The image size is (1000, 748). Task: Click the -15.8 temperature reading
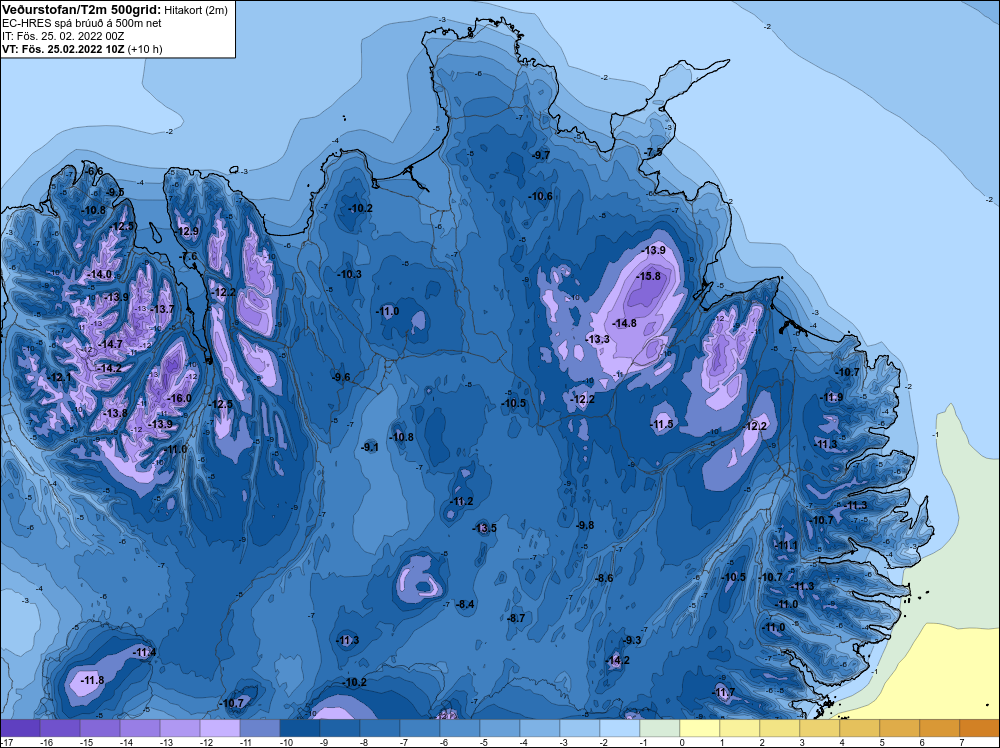648,276
